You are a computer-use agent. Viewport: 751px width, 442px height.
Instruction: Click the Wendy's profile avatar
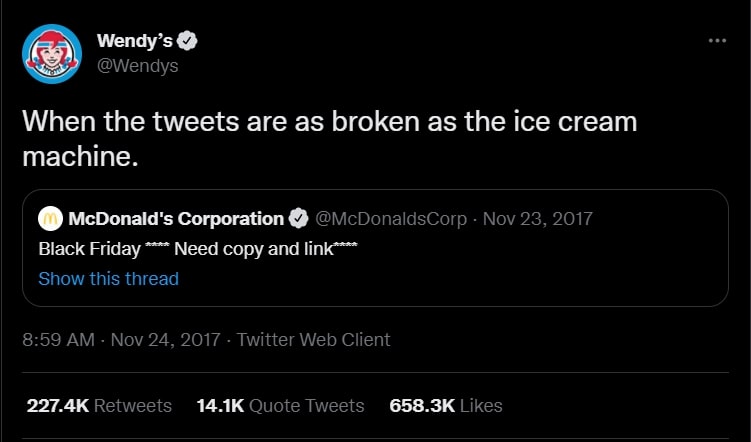point(51,54)
